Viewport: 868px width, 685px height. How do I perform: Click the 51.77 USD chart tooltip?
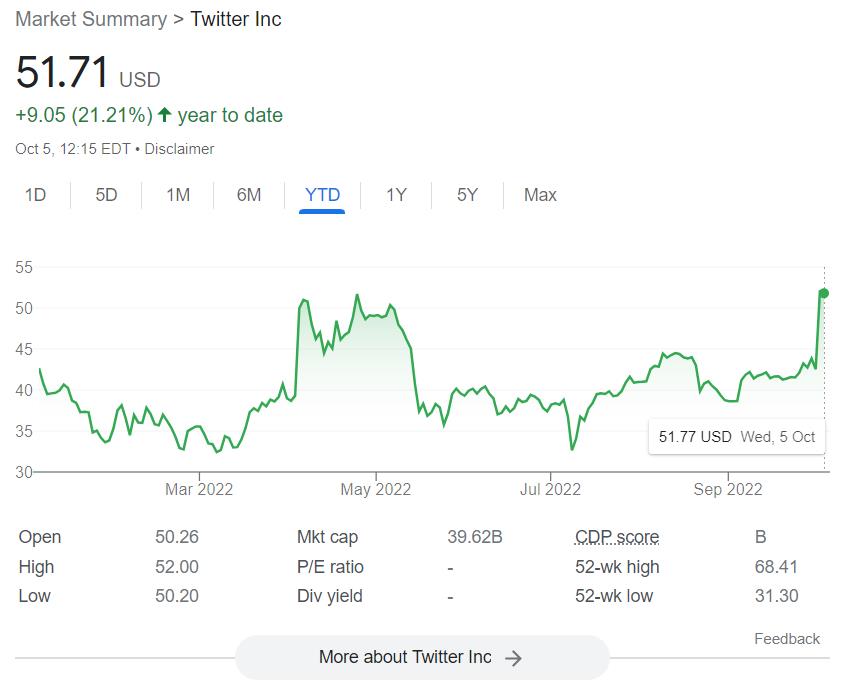pyautogui.click(x=737, y=436)
